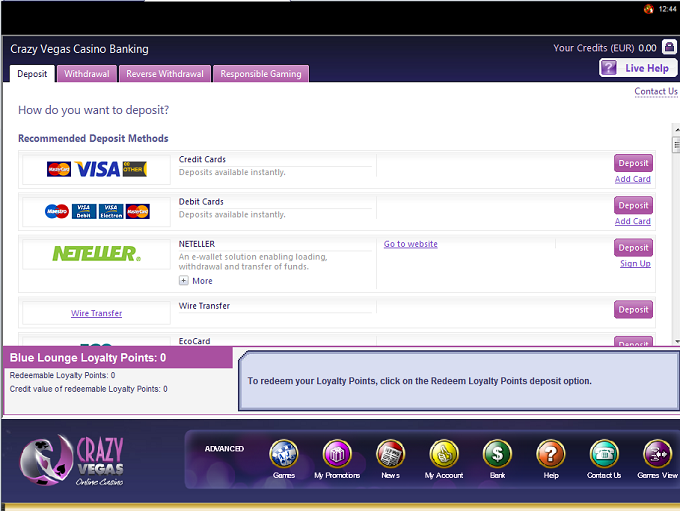
Task: Click the system tray icon beside the clock
Action: [649, 9]
